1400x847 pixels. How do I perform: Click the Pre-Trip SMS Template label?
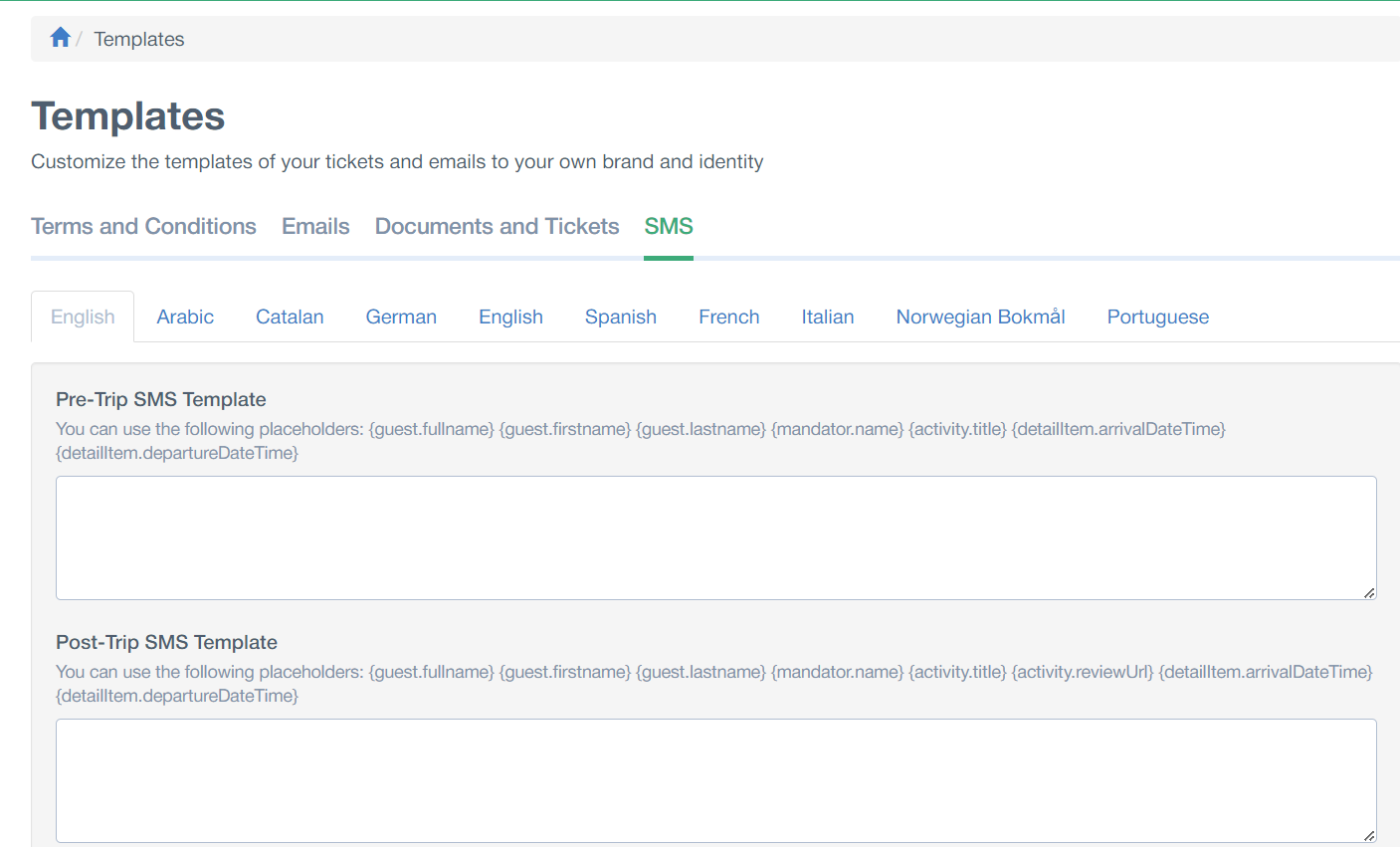(x=161, y=399)
